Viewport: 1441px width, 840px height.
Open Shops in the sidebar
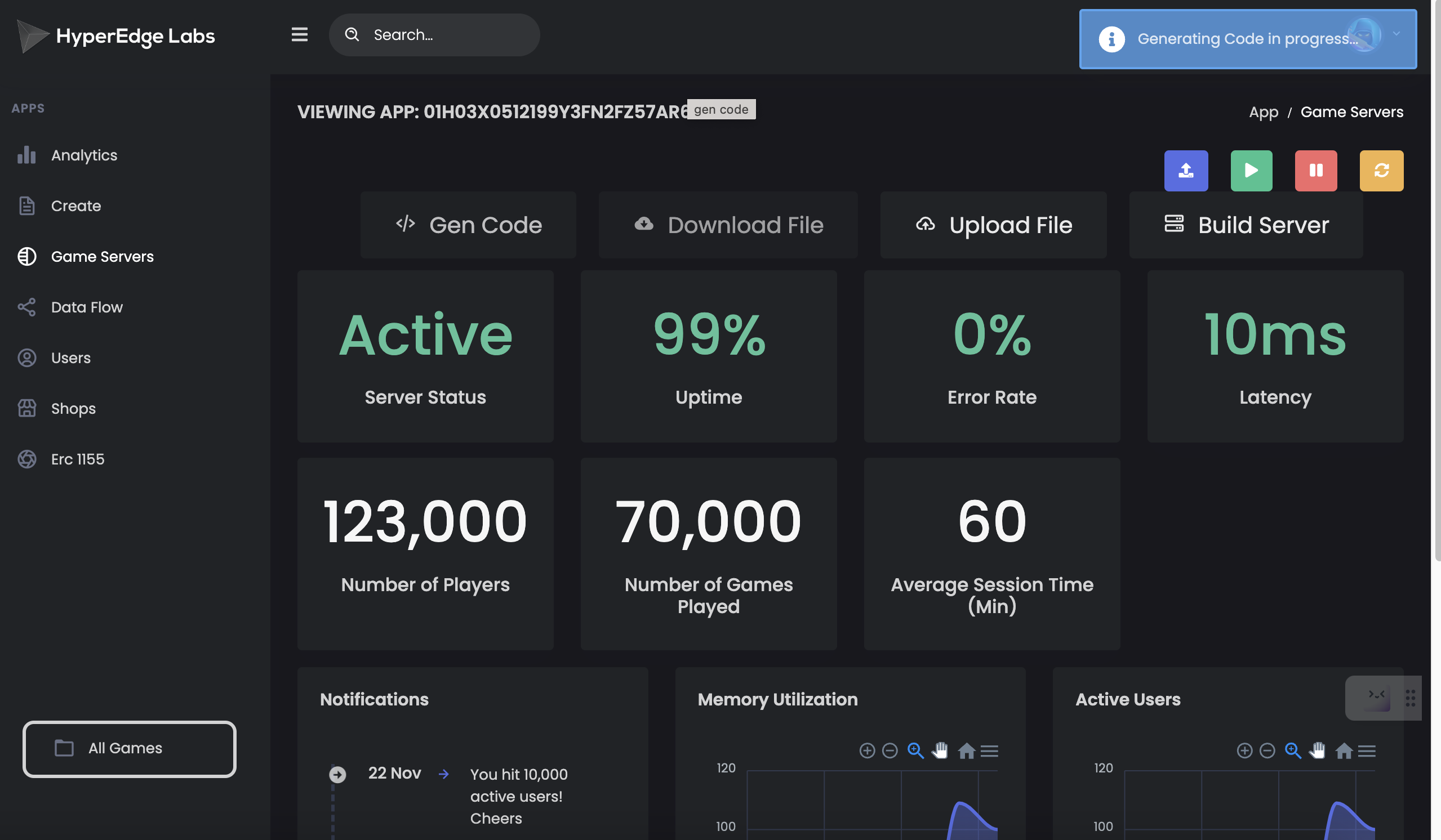click(x=73, y=408)
